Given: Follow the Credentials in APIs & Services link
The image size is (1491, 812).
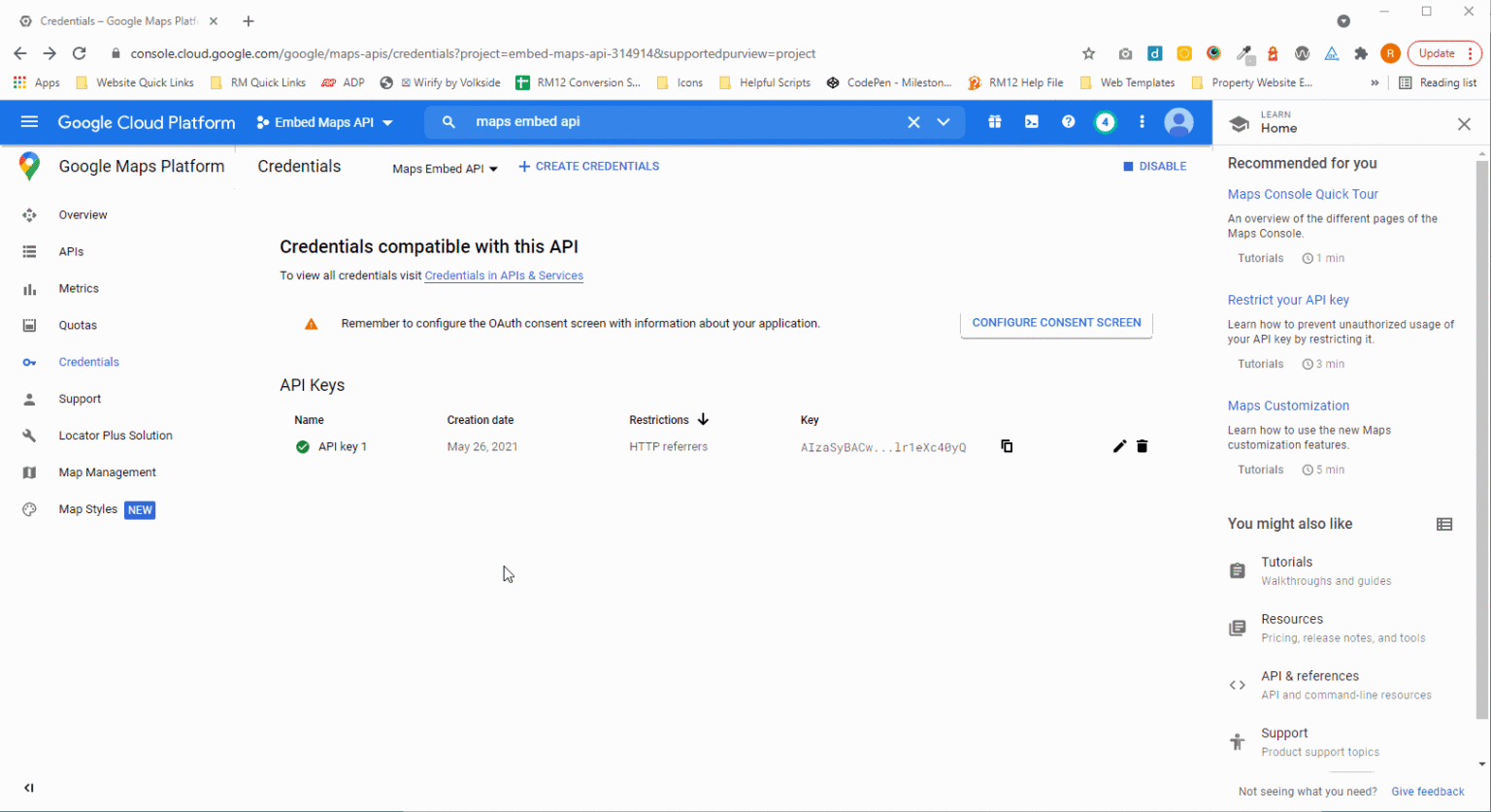Looking at the screenshot, I should (x=504, y=276).
